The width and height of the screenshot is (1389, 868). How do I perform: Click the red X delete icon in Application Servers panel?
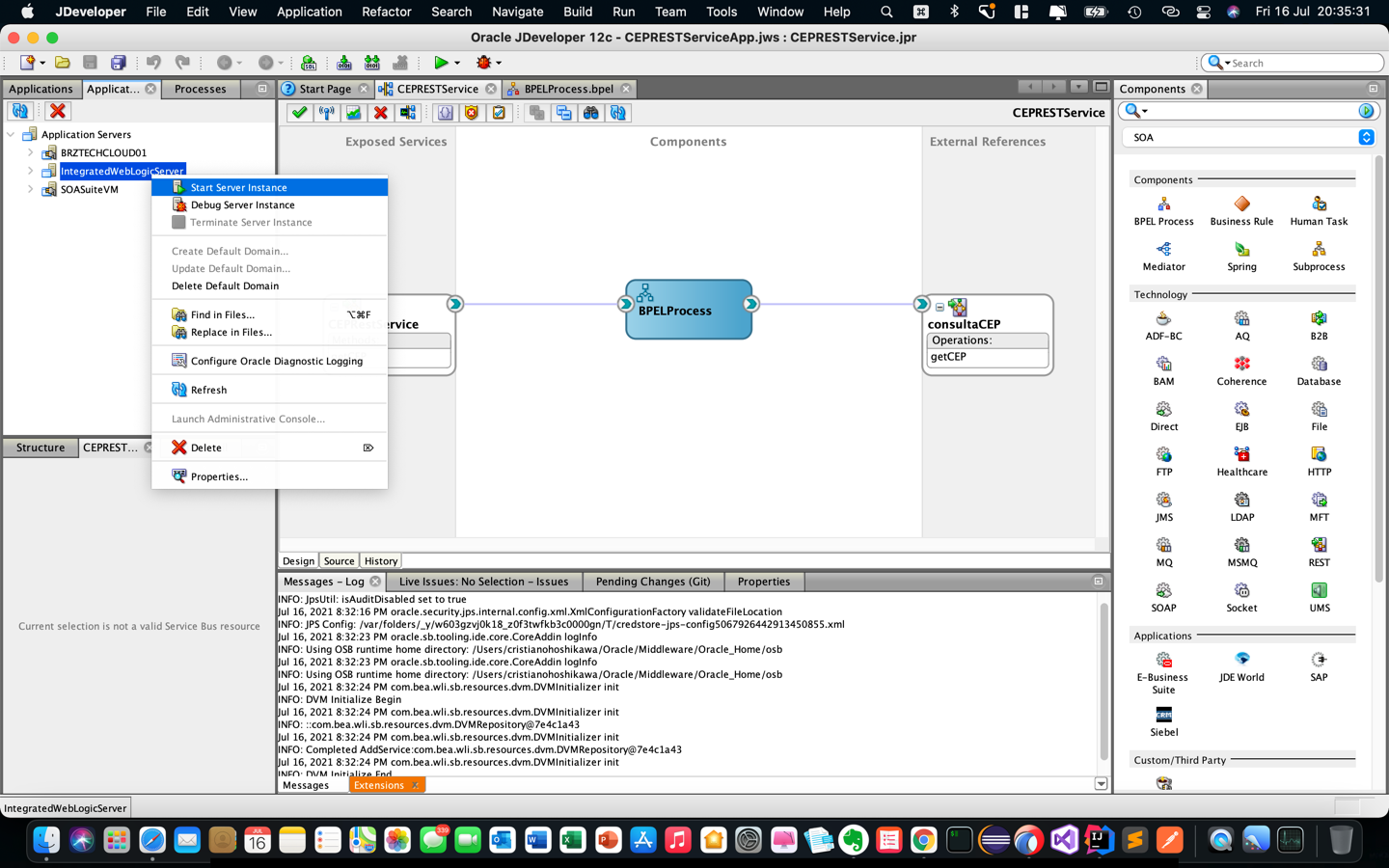(58, 111)
